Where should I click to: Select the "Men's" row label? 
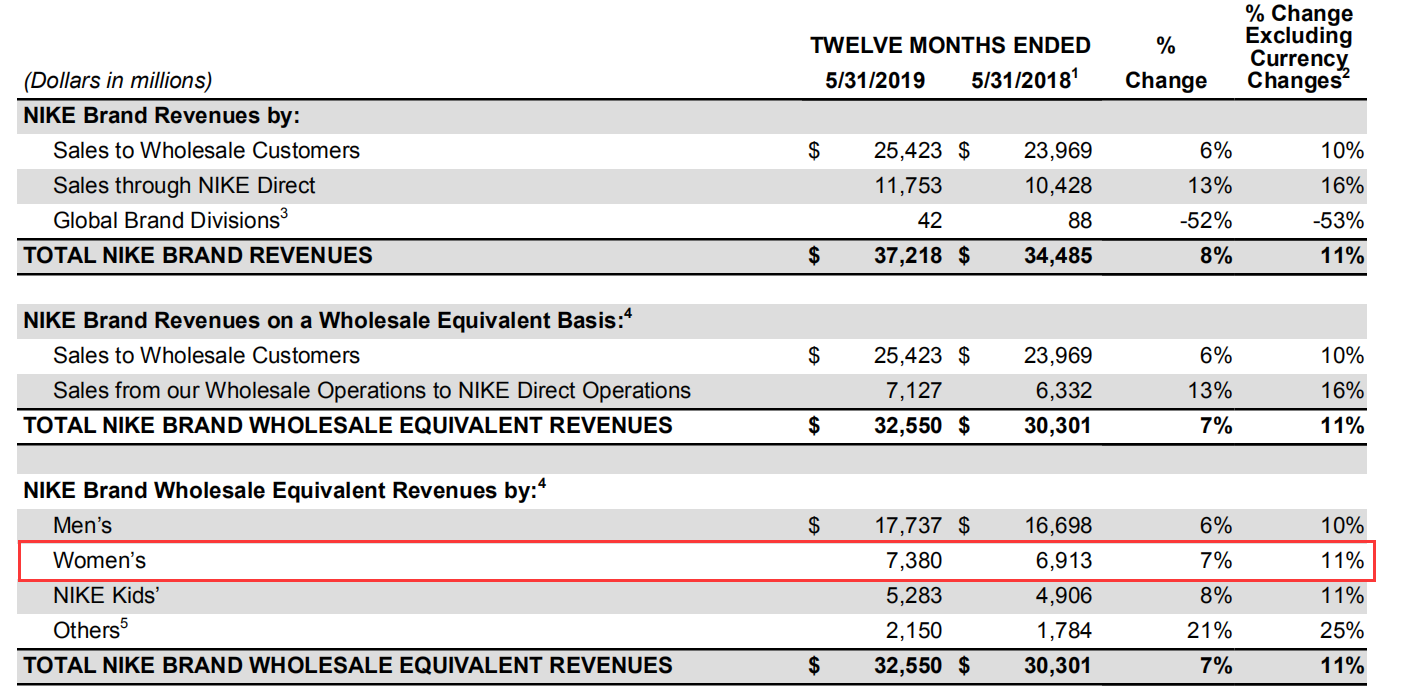pyautogui.click(x=82, y=525)
